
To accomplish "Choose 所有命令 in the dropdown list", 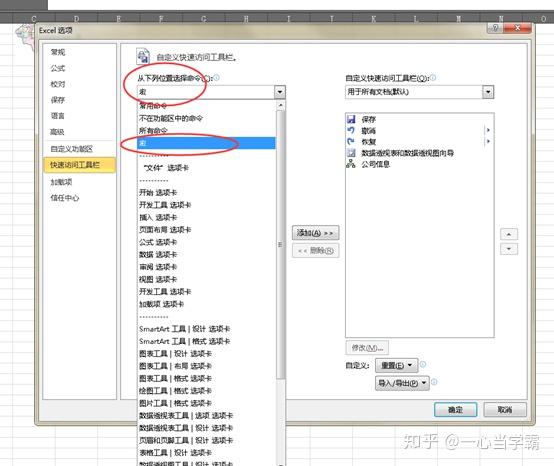I will (x=206, y=131).
